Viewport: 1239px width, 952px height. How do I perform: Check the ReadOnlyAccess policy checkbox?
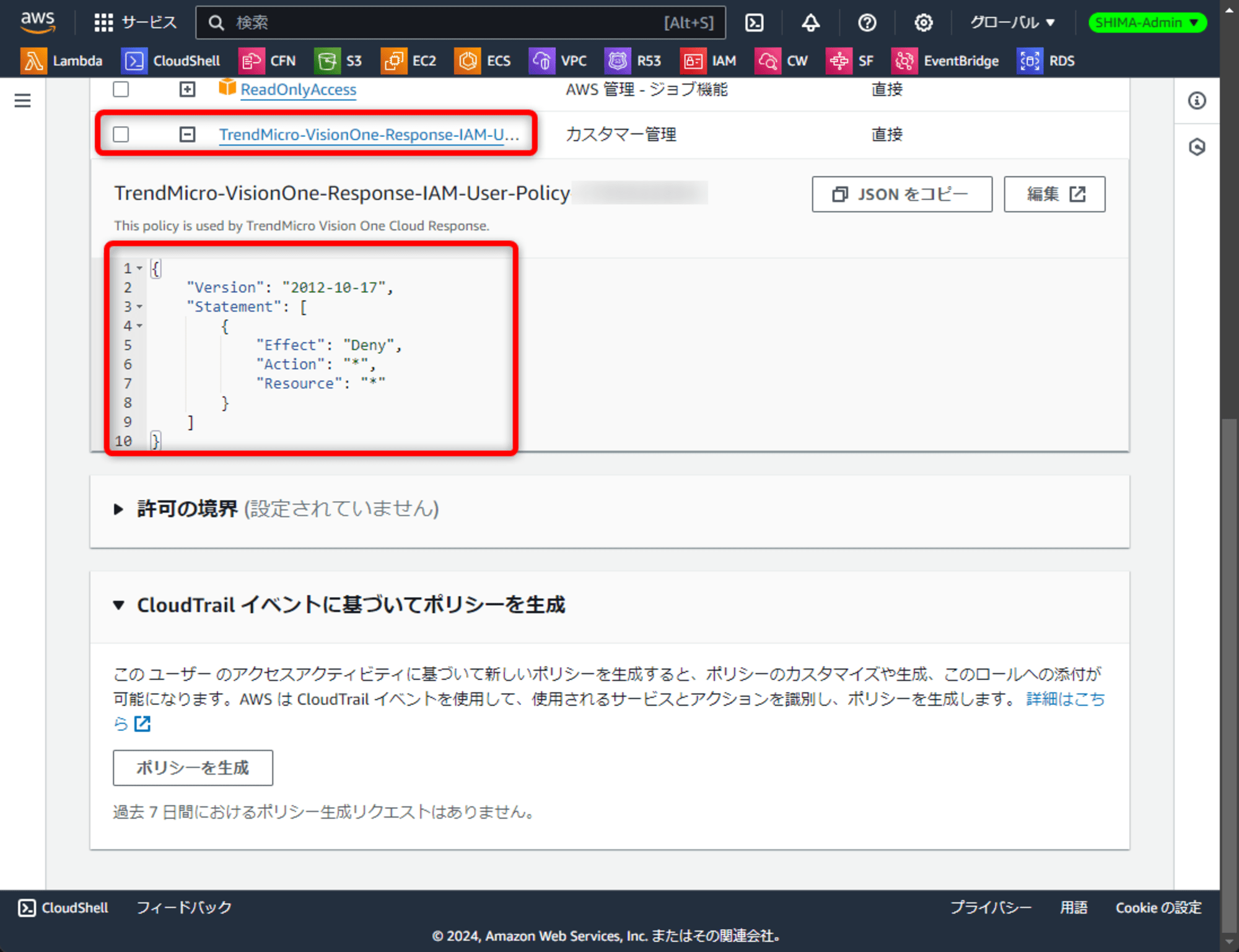click(121, 89)
